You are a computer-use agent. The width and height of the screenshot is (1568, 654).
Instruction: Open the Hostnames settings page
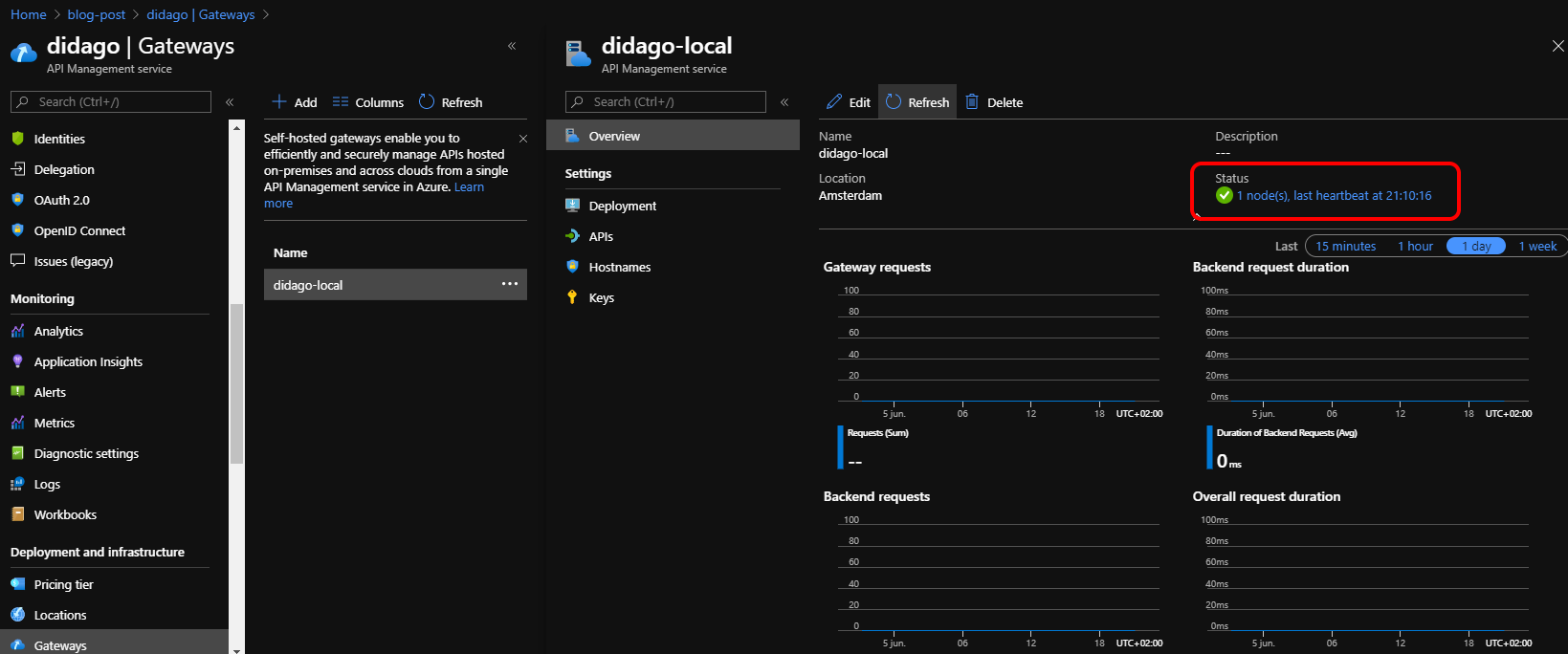point(619,267)
